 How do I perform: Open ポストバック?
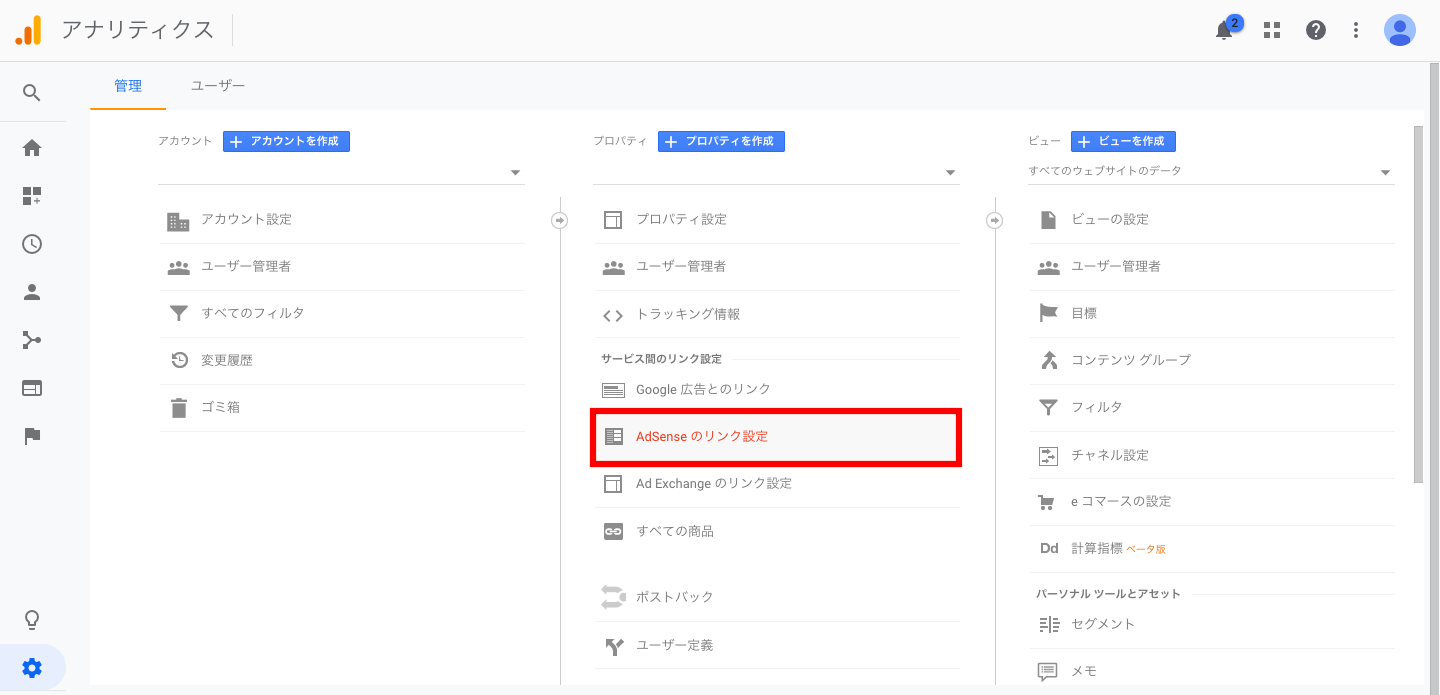pos(777,597)
